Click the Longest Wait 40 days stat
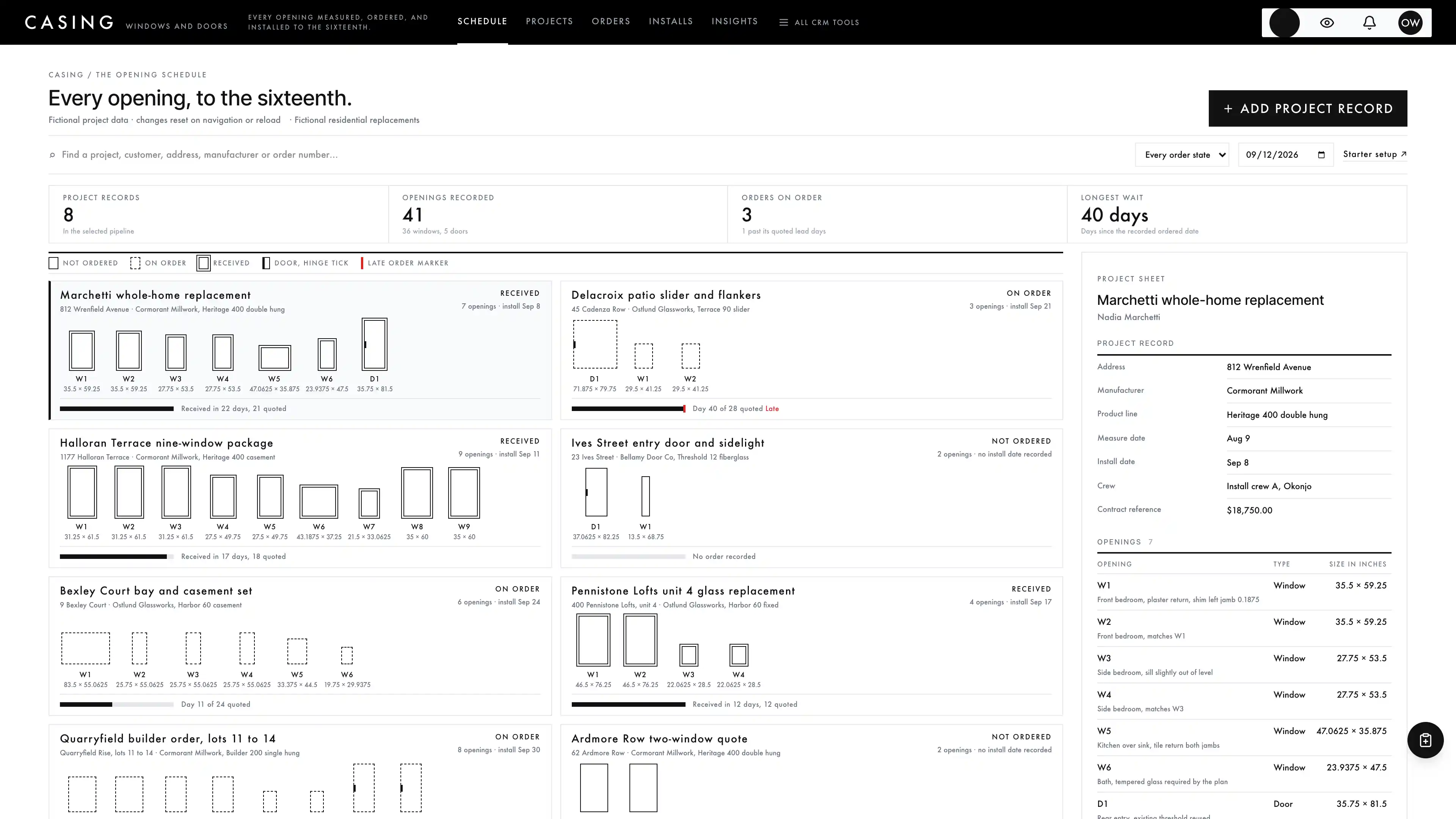 (x=1237, y=214)
